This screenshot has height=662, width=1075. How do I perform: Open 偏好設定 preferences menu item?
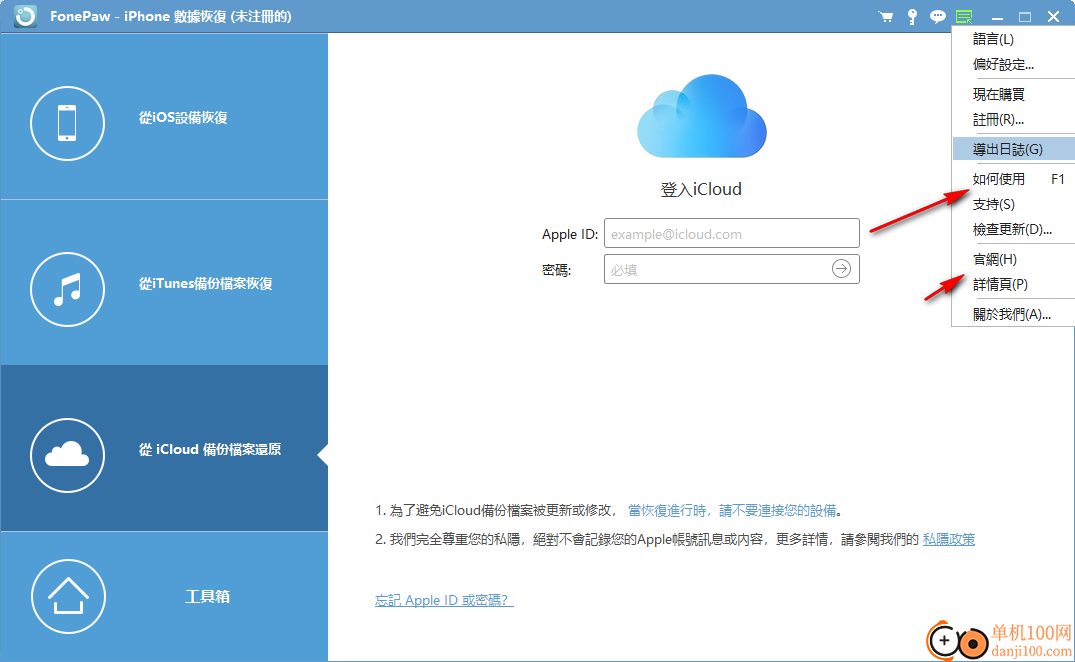click(1013, 64)
